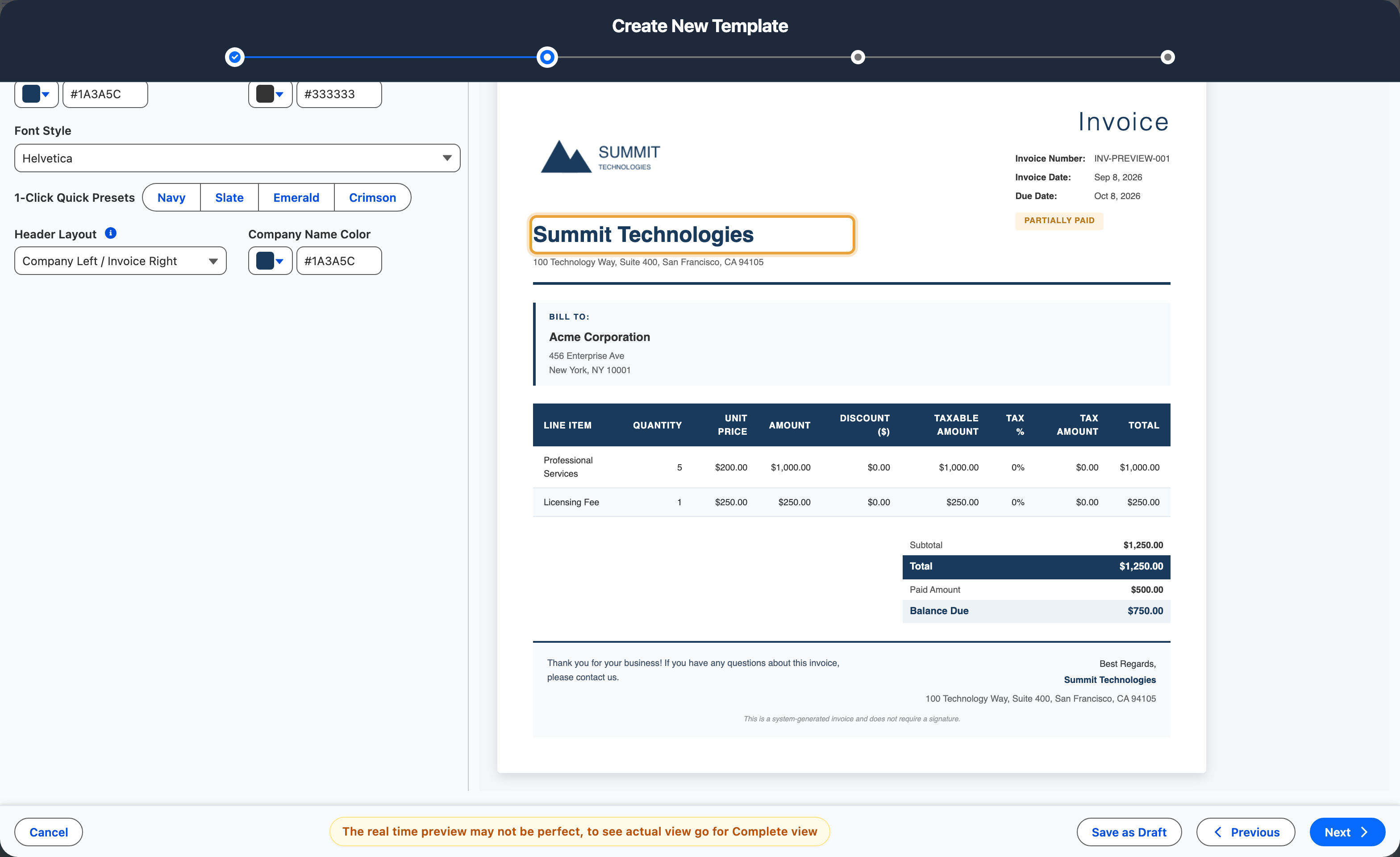The height and width of the screenshot is (857, 1400).
Task: Click the Cancel button
Action: tap(49, 832)
